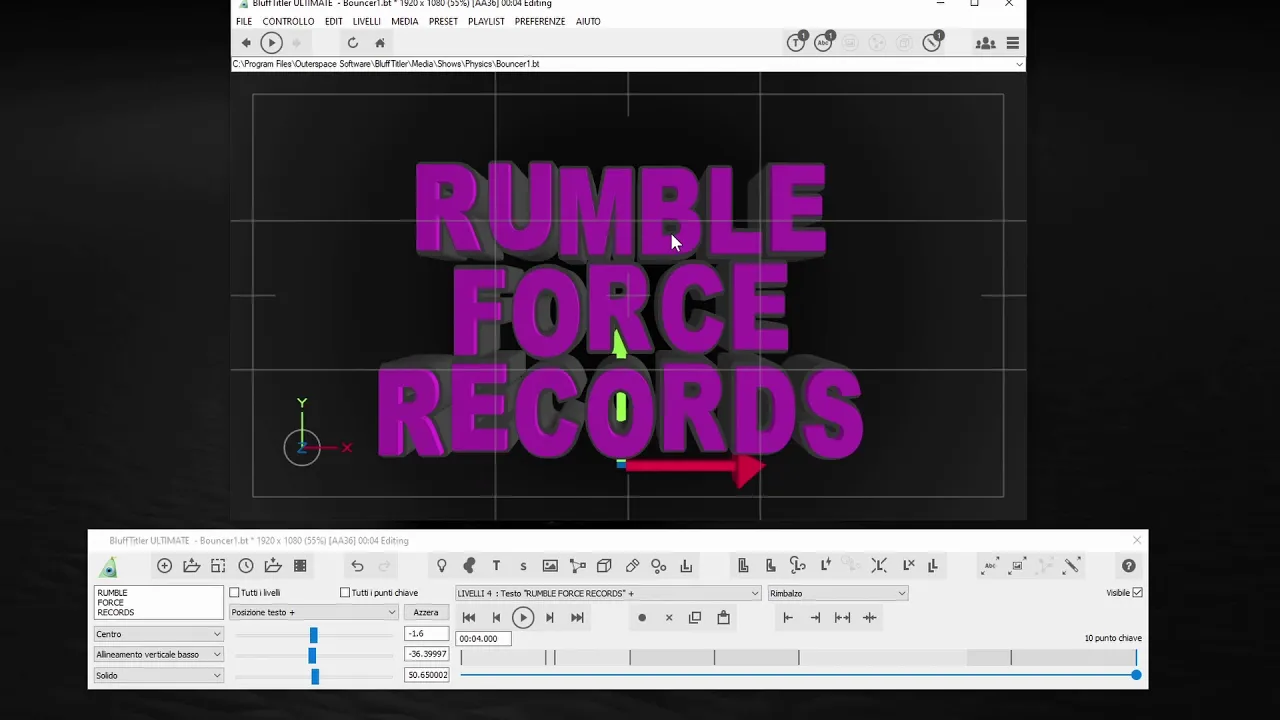Click the second property slider showing -36.39997

pyautogui.click(x=313, y=655)
